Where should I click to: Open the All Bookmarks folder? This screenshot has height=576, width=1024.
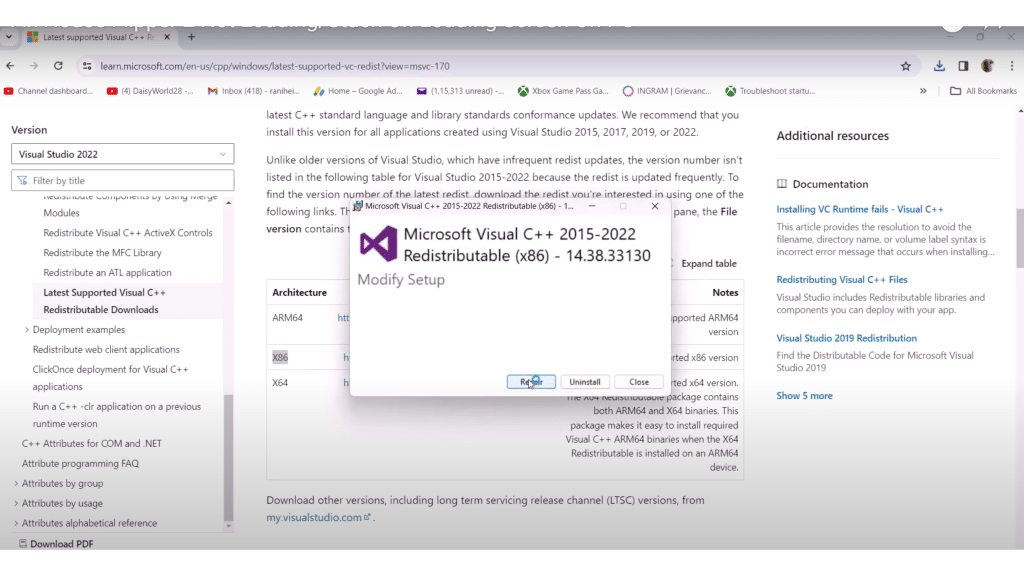(983, 91)
